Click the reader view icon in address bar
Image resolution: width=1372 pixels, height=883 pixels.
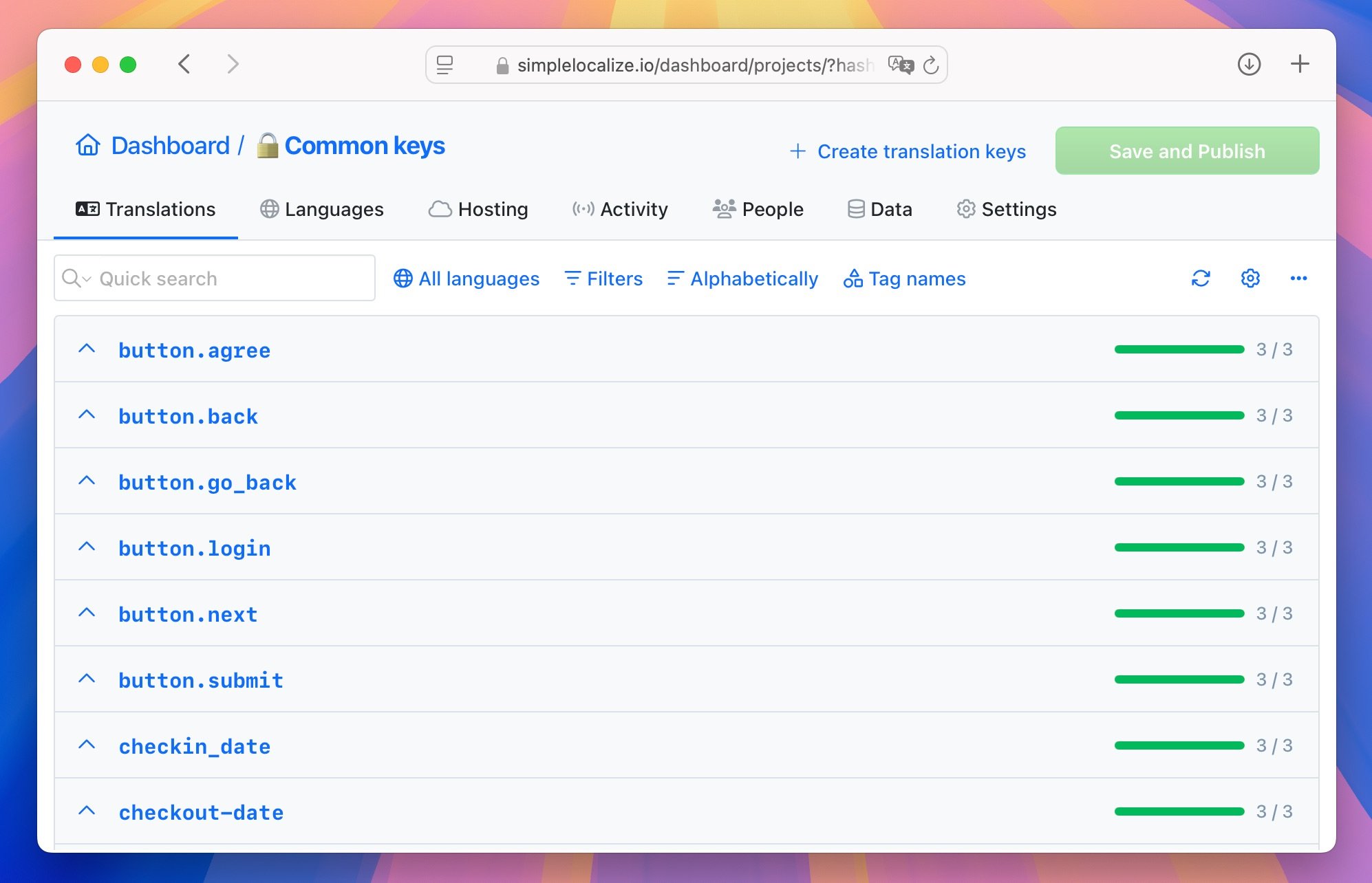[445, 65]
